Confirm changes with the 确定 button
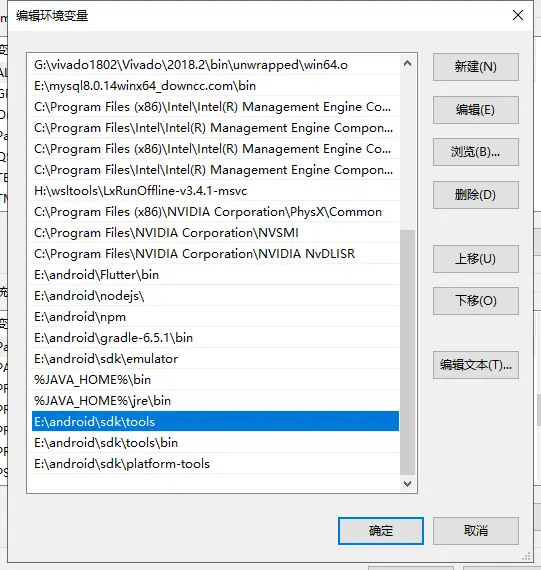The height and width of the screenshot is (570, 541). (x=381, y=531)
